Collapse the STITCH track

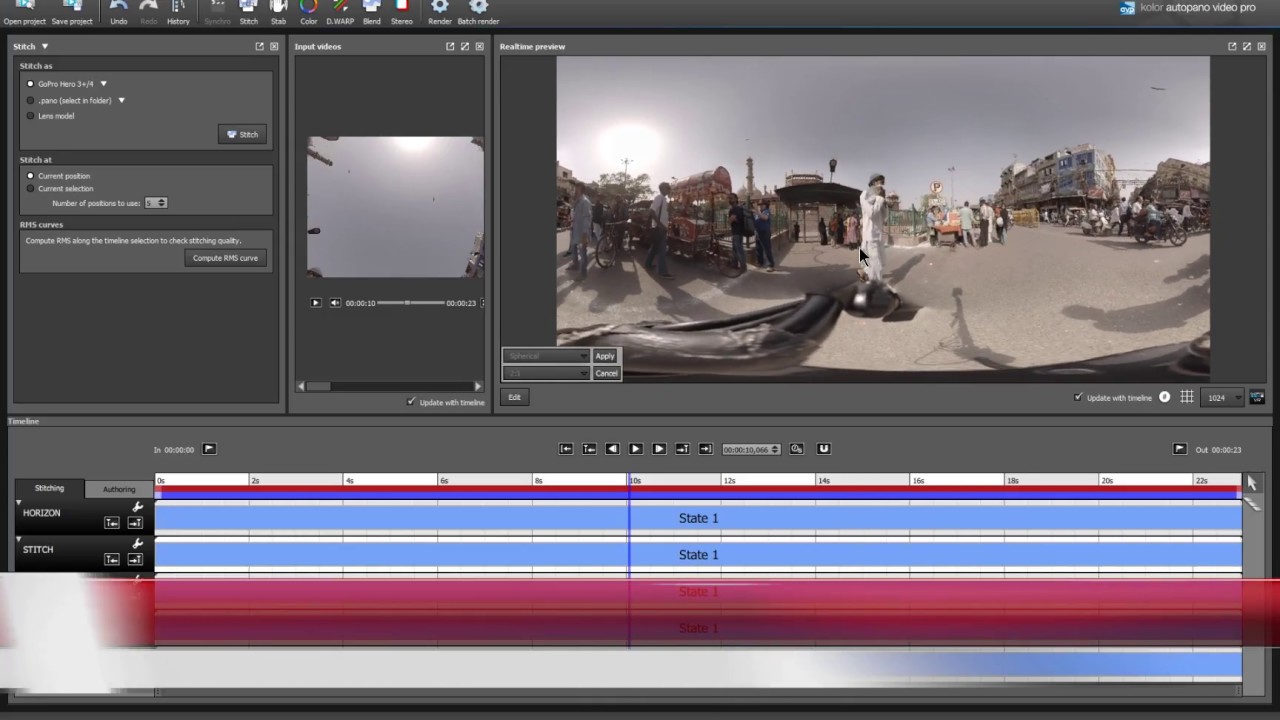point(18,540)
